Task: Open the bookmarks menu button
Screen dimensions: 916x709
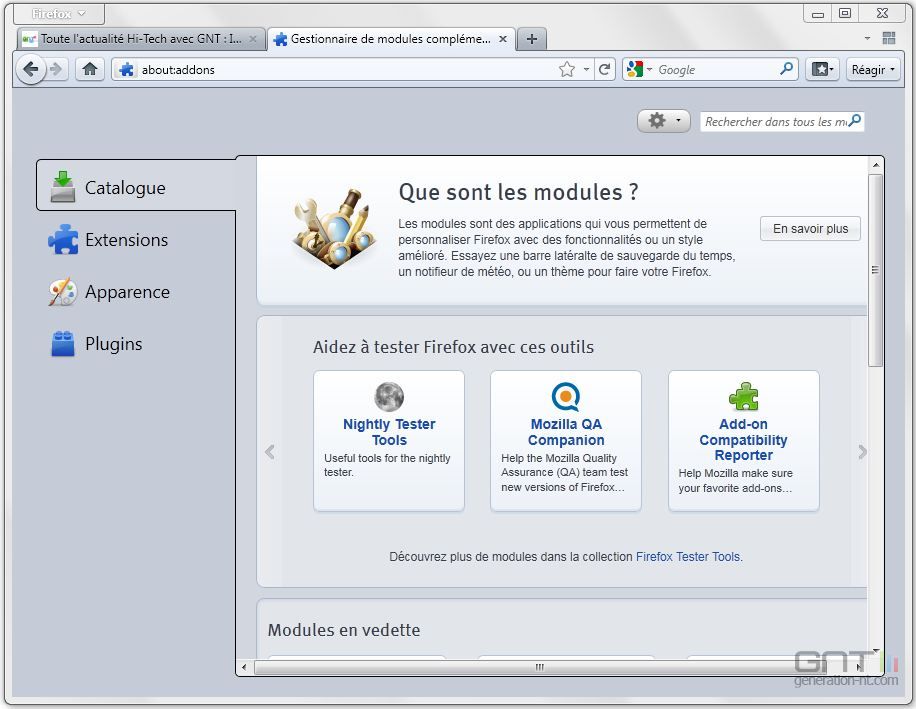Action: [823, 69]
